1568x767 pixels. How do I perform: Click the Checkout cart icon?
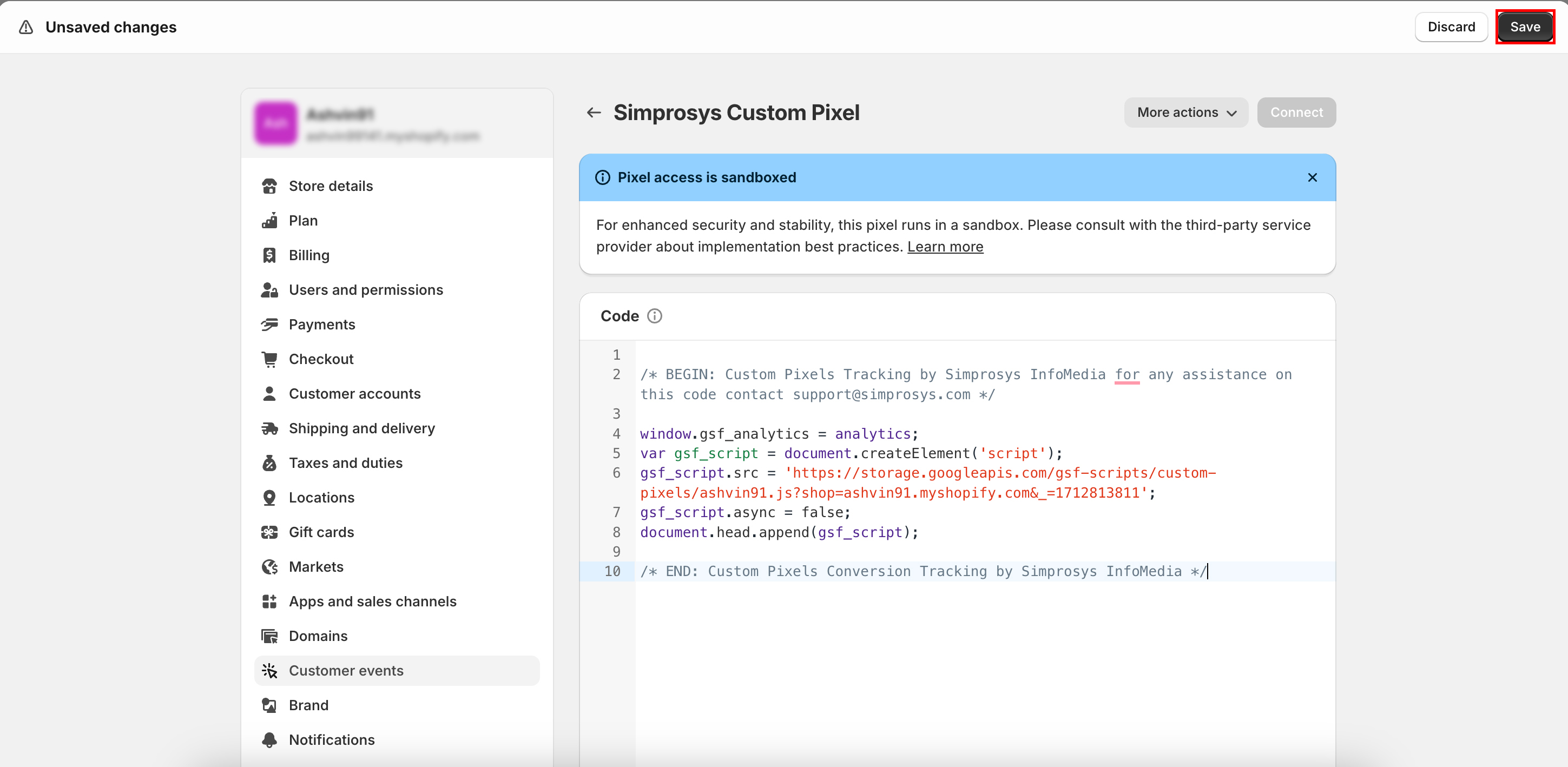pyautogui.click(x=269, y=359)
